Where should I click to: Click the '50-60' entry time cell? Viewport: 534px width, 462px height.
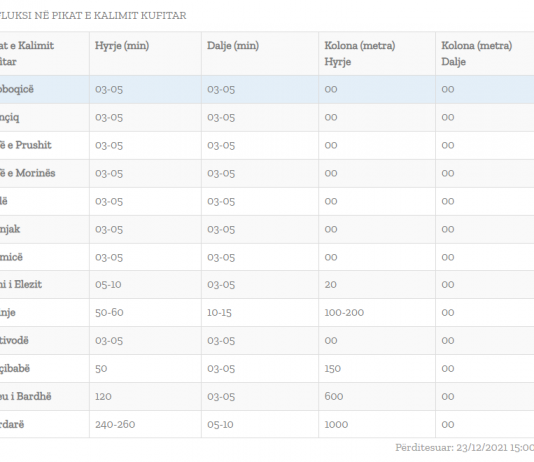pyautogui.click(x=109, y=313)
